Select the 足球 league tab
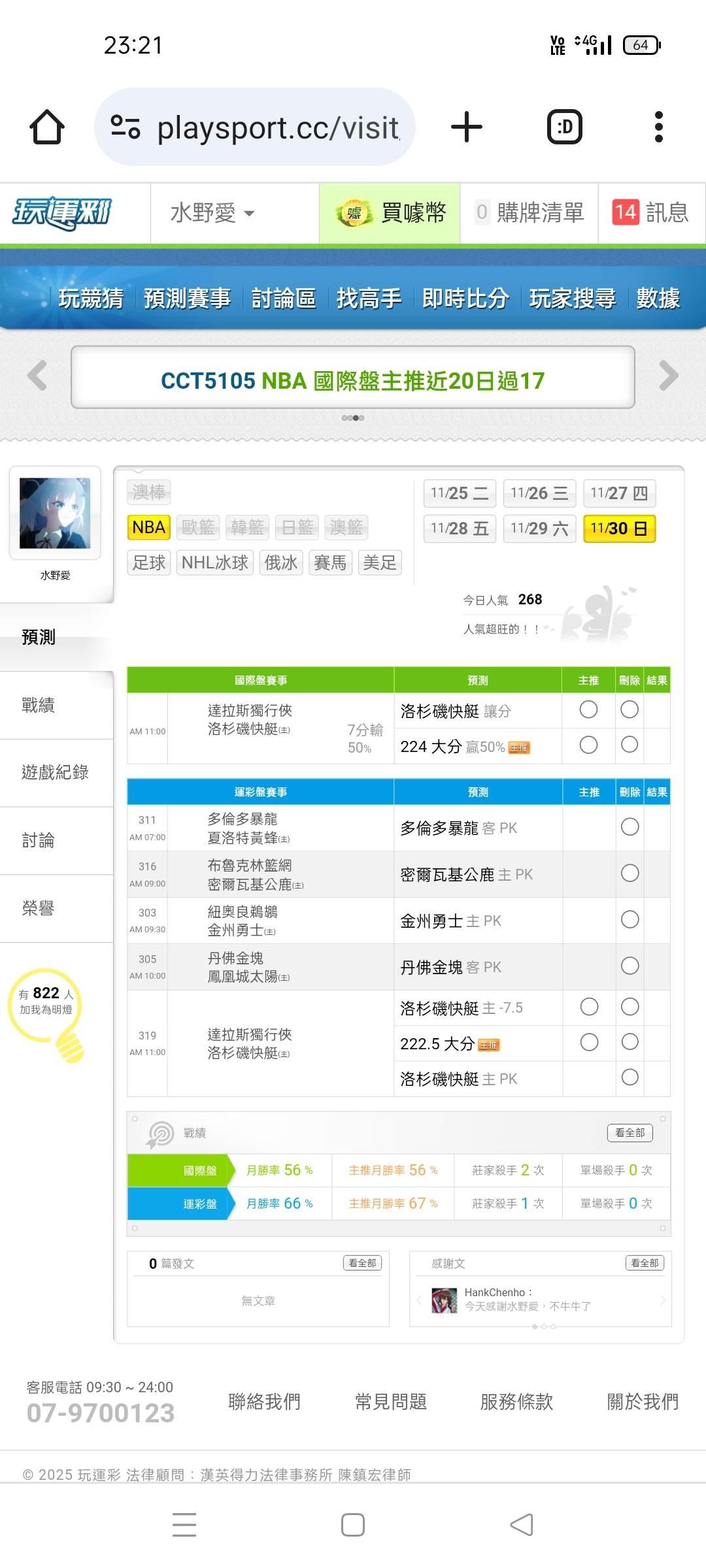The height and width of the screenshot is (1568, 706). click(149, 563)
